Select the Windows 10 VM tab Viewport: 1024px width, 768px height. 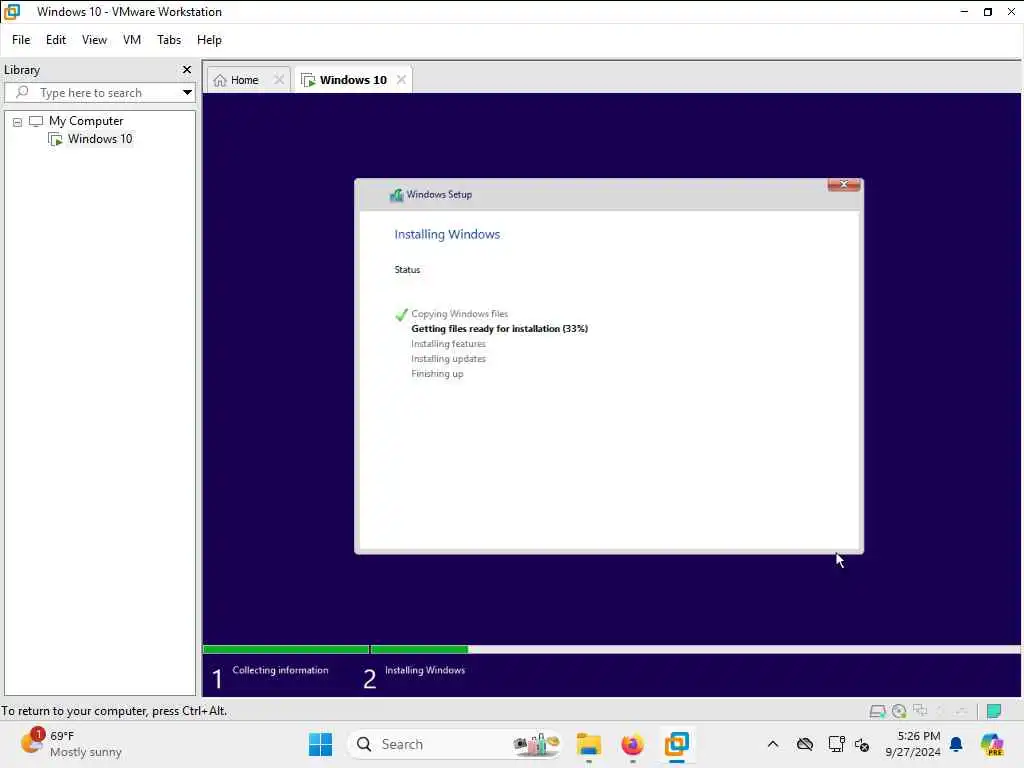(353, 80)
